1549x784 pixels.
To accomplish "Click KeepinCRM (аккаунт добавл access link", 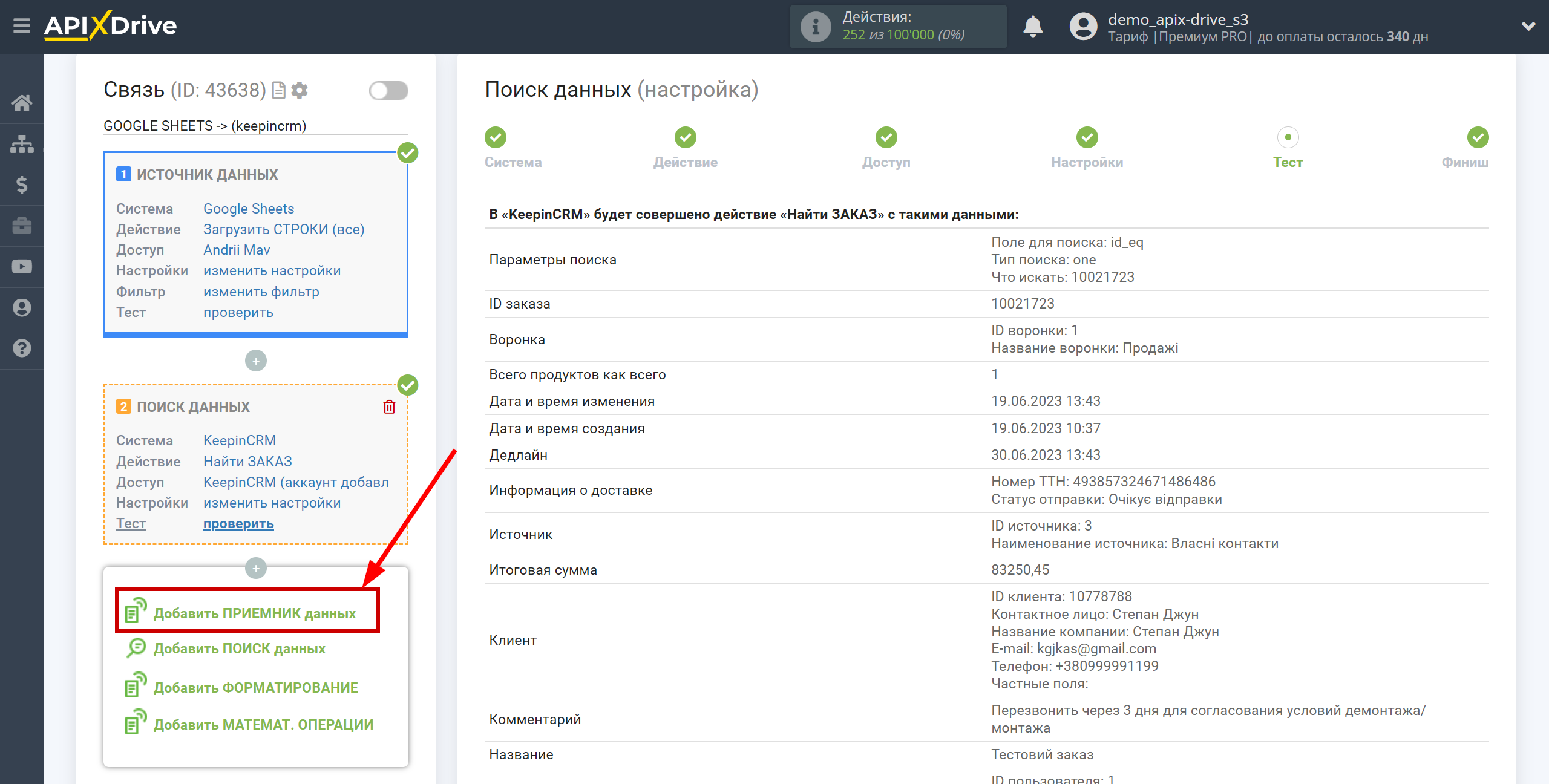I will pyautogui.click(x=296, y=482).
